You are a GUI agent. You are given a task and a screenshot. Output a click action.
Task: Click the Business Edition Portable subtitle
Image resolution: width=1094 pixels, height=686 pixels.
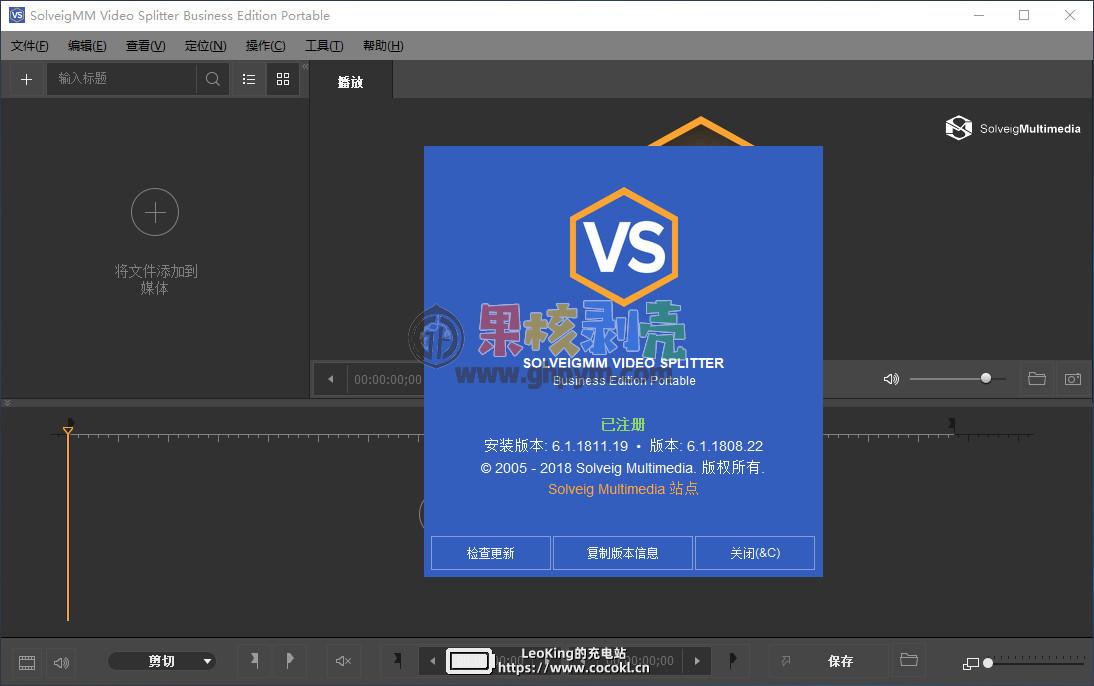click(x=624, y=380)
